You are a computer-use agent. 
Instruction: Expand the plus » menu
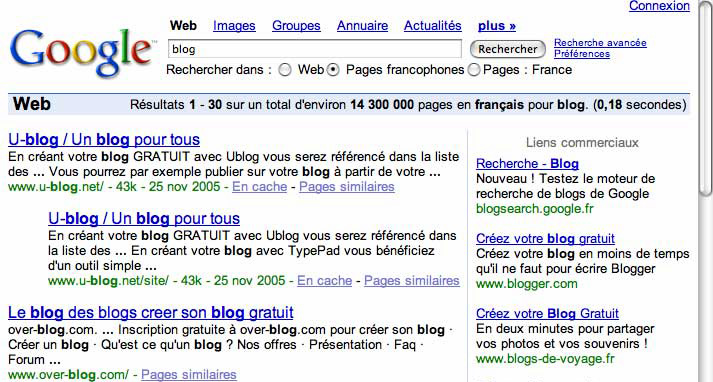point(497,26)
